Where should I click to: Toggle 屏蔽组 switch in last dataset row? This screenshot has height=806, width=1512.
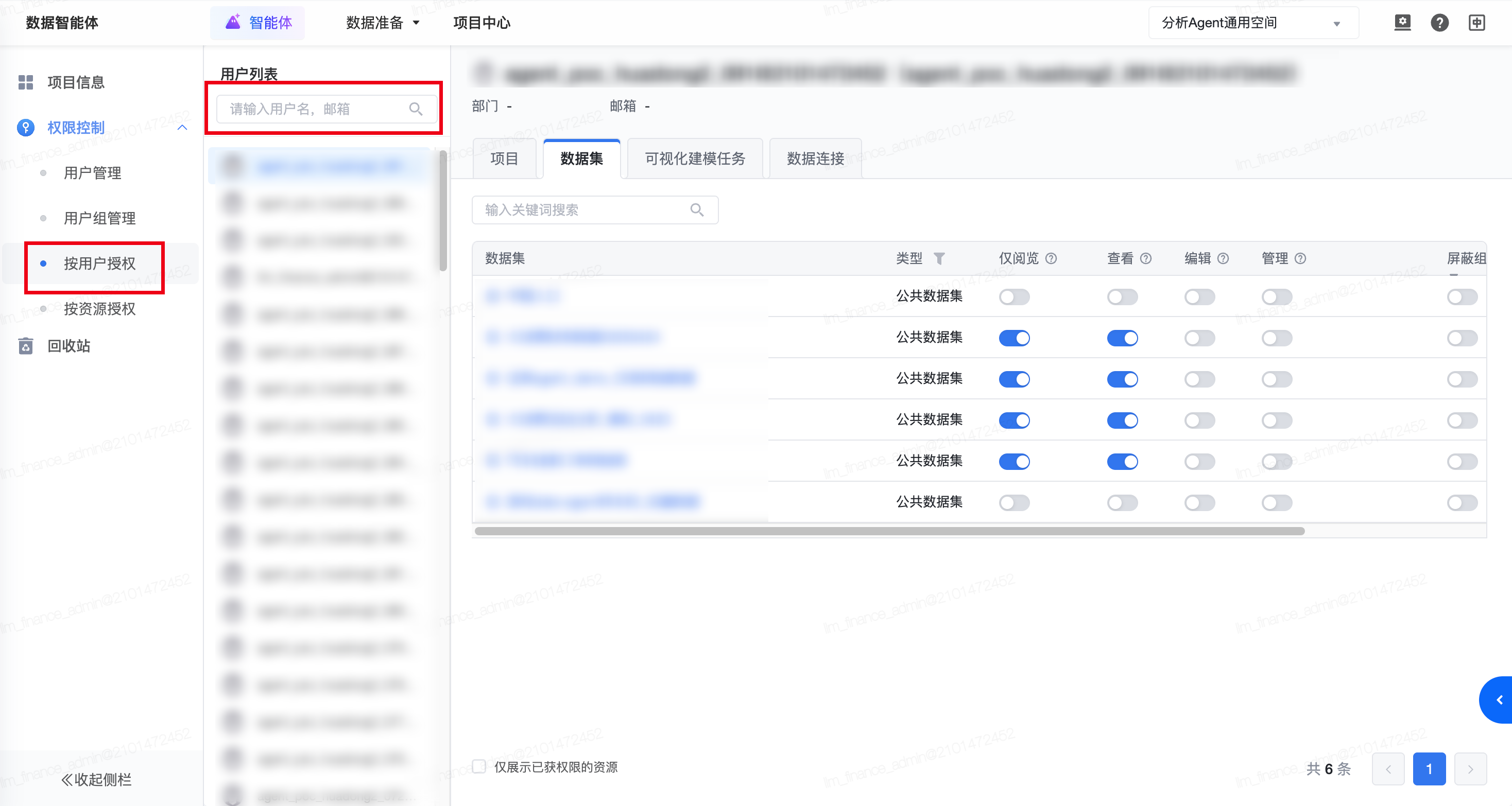pyautogui.click(x=1462, y=503)
